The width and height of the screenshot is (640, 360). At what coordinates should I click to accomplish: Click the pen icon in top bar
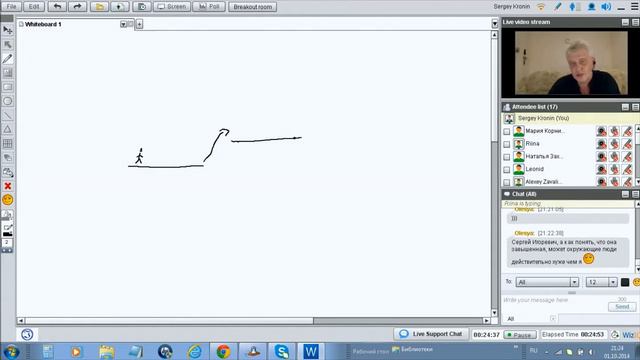558,7
